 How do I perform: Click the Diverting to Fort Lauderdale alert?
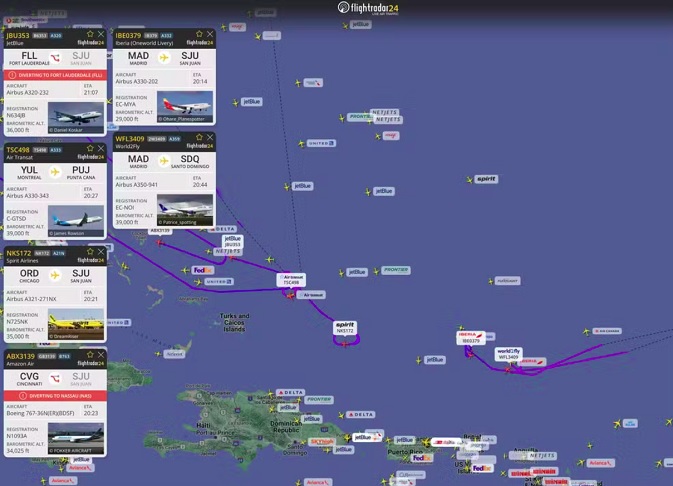tap(55, 75)
